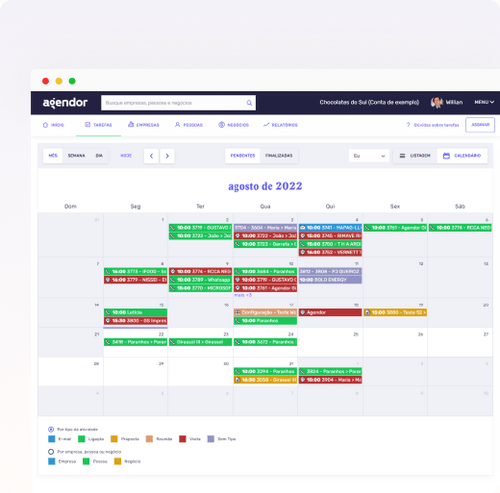Open the Início tab

coord(53,125)
